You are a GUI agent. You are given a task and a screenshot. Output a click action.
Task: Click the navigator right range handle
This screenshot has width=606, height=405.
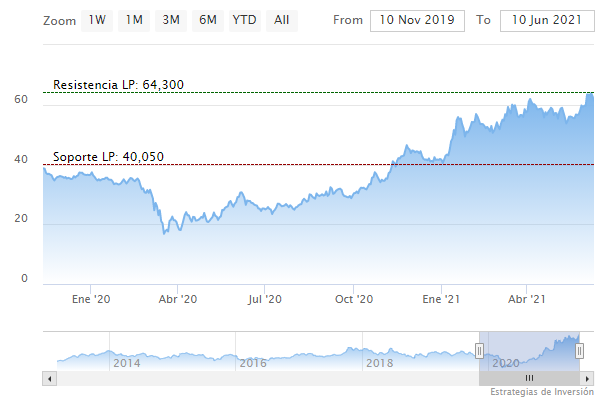tap(580, 350)
